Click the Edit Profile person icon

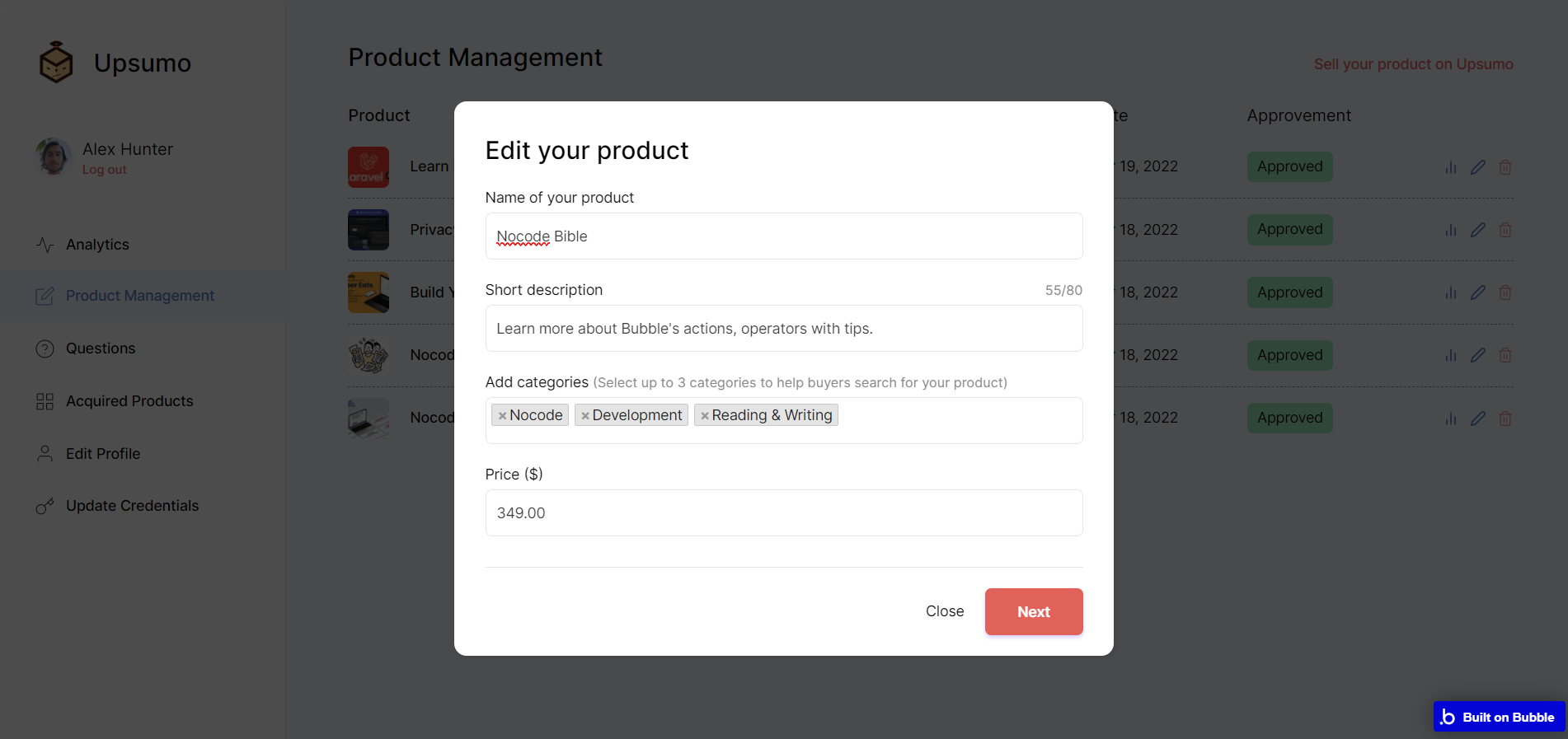coord(45,454)
